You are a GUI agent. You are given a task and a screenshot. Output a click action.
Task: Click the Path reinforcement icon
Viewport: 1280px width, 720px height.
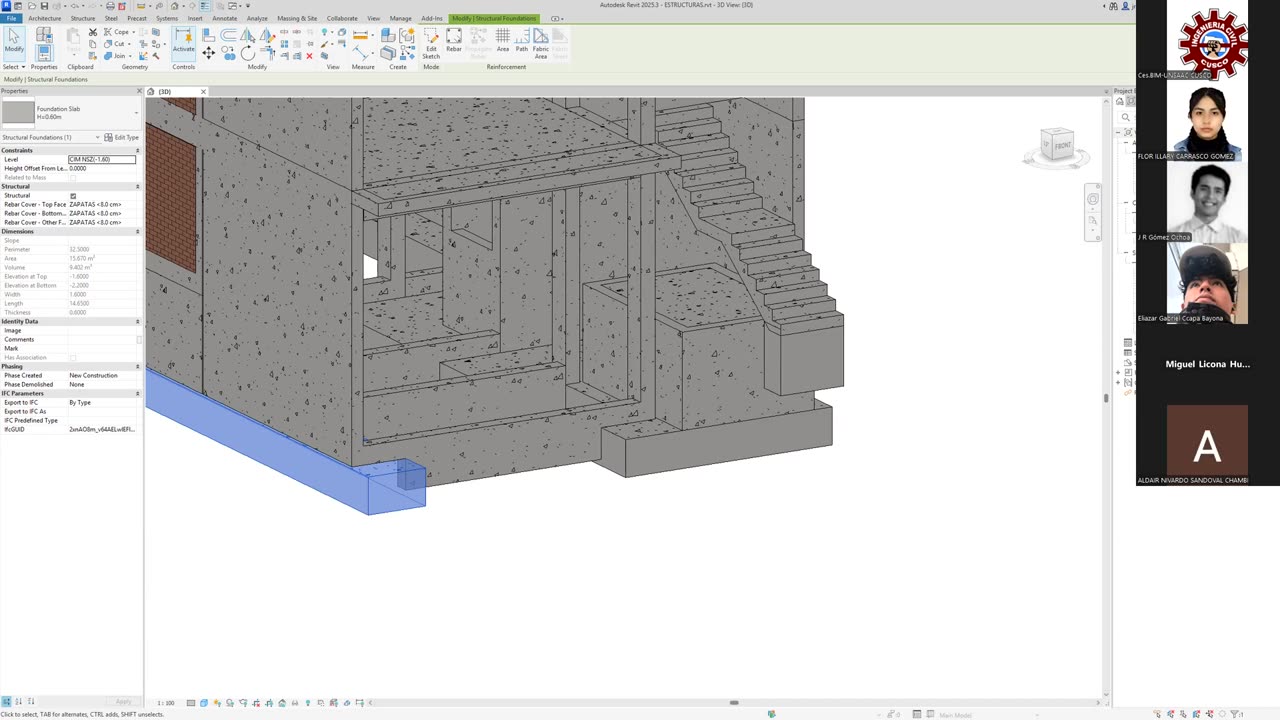tap(521, 39)
